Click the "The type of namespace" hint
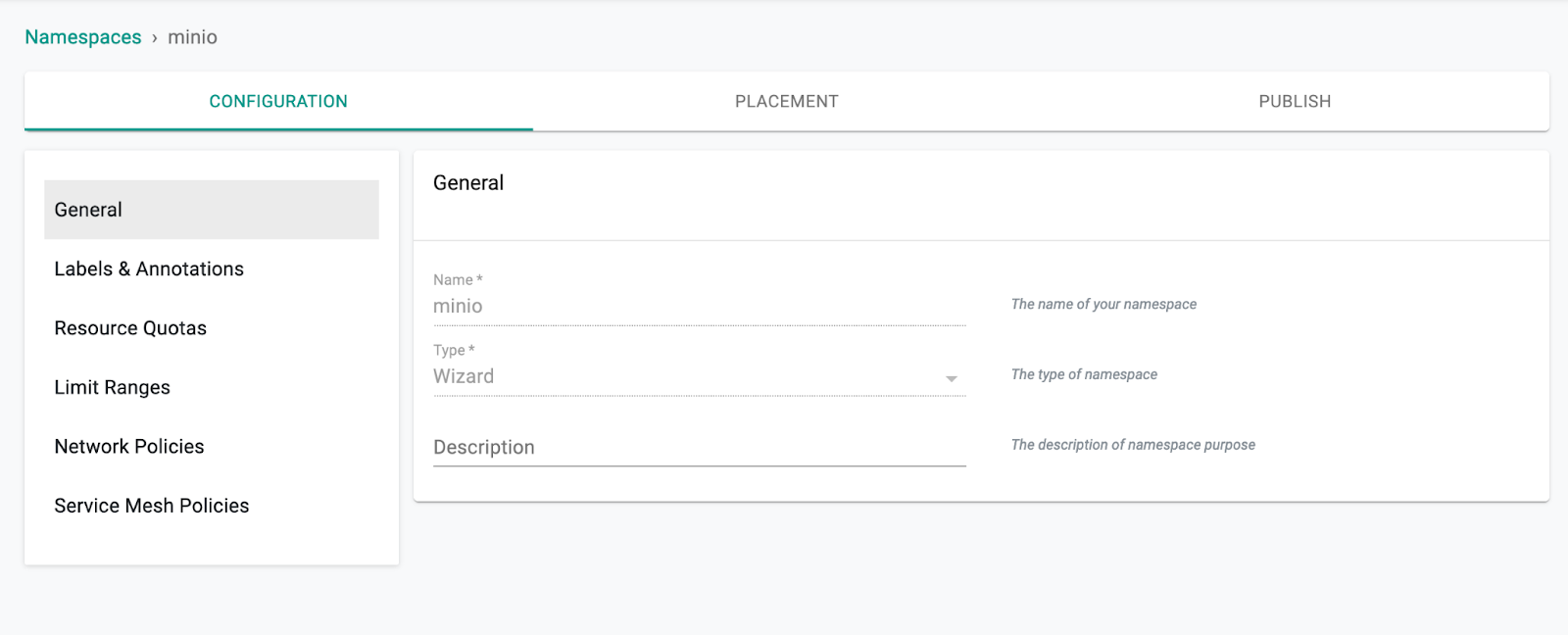The image size is (1568, 635). pos(1084,374)
